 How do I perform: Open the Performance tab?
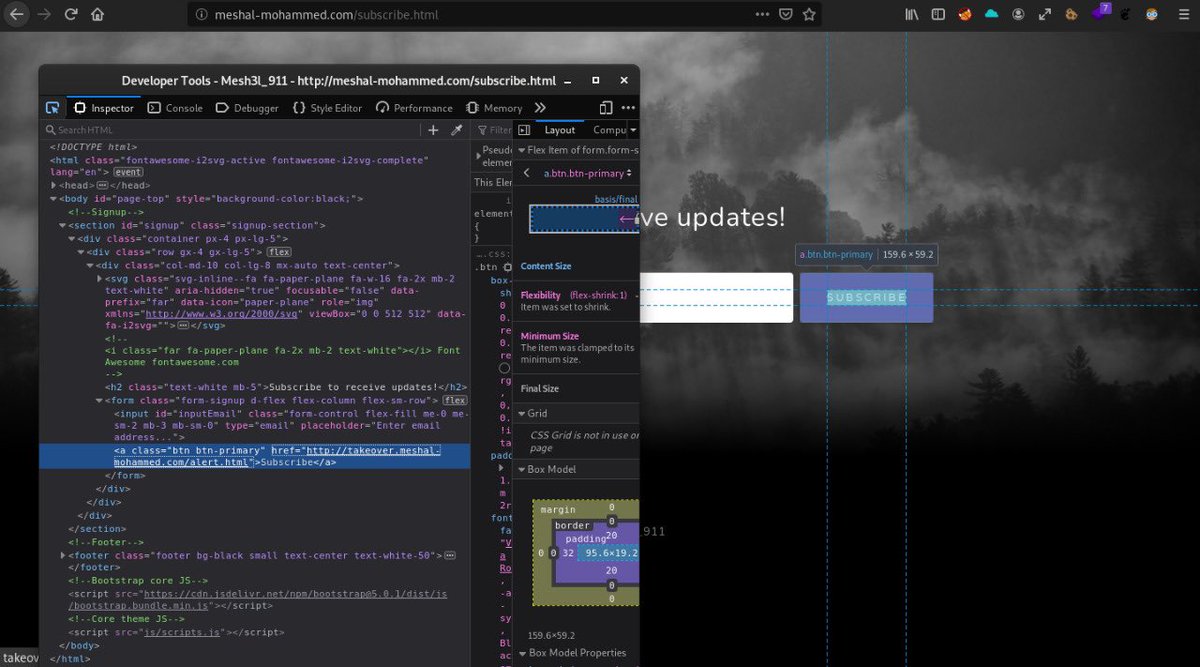[x=414, y=108]
